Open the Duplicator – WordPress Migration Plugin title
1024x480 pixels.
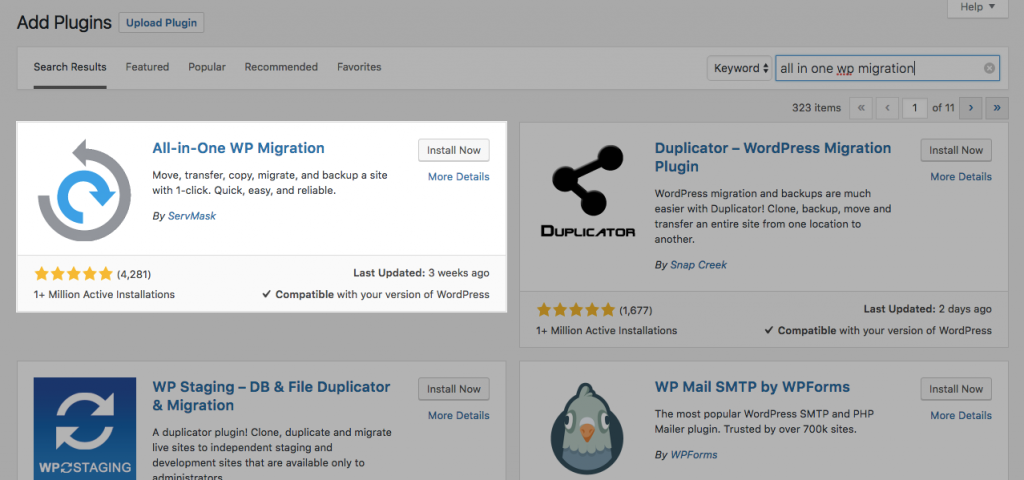click(773, 157)
